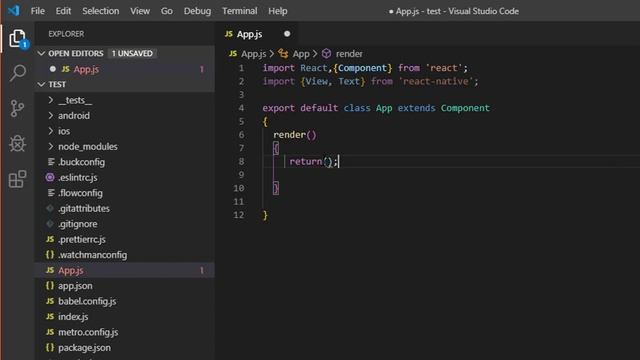Select App.js in the TEST file tree

(x=125, y=270)
